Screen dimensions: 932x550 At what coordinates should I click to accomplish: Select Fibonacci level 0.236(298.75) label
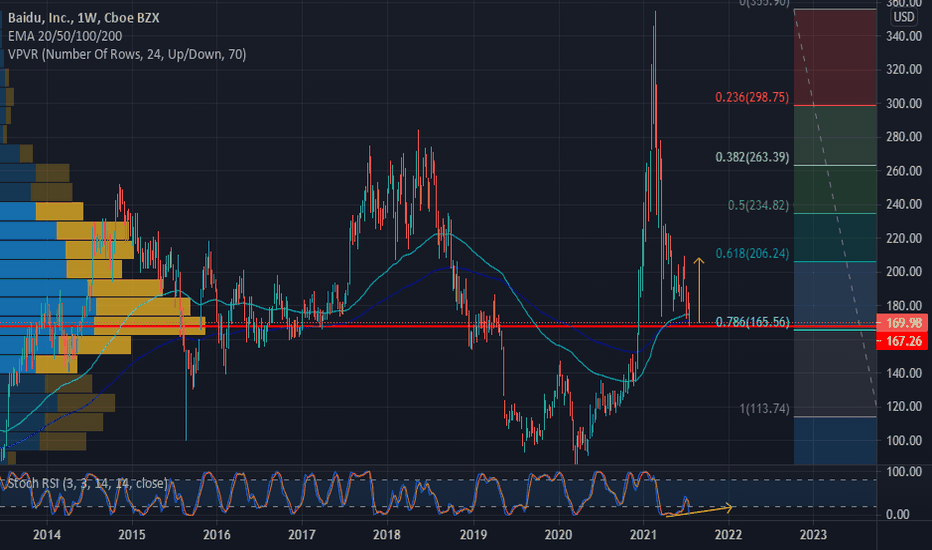point(752,97)
